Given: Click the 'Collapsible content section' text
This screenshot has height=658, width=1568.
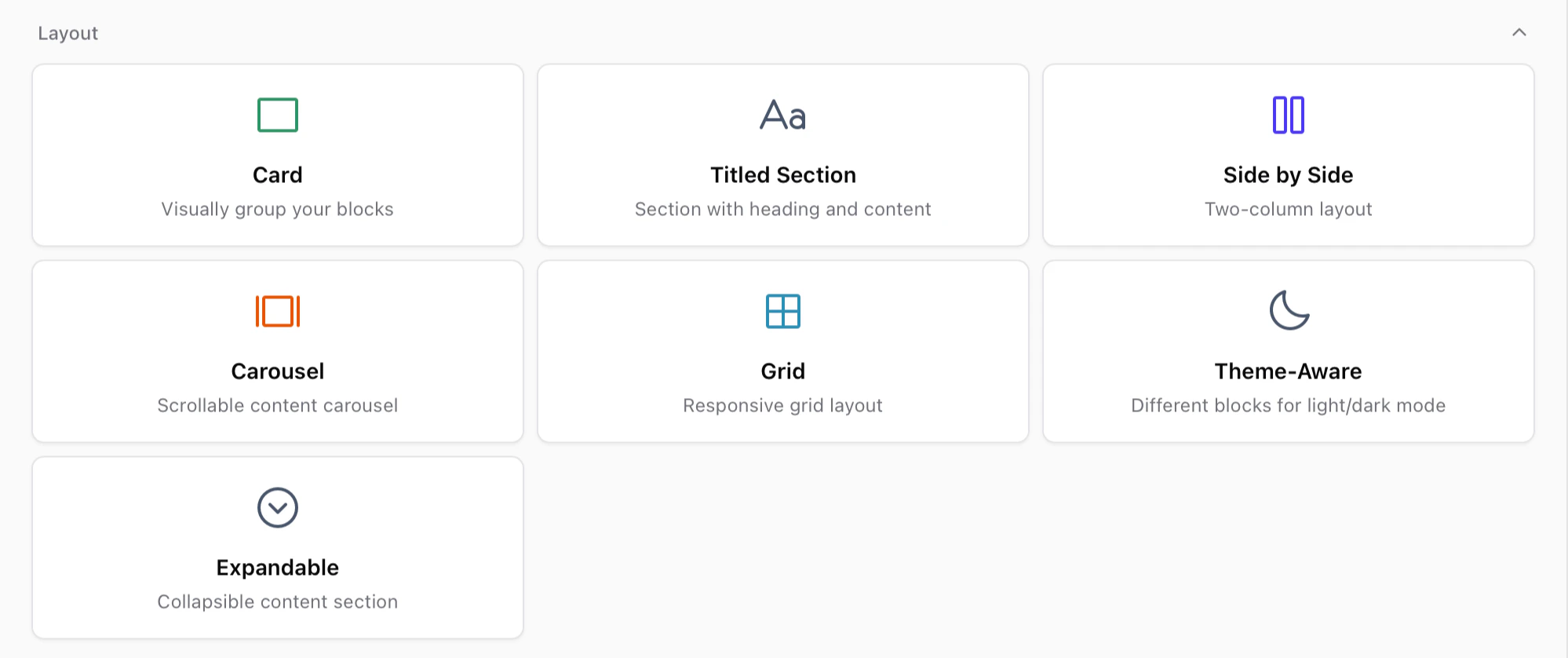Looking at the screenshot, I should tap(277, 601).
